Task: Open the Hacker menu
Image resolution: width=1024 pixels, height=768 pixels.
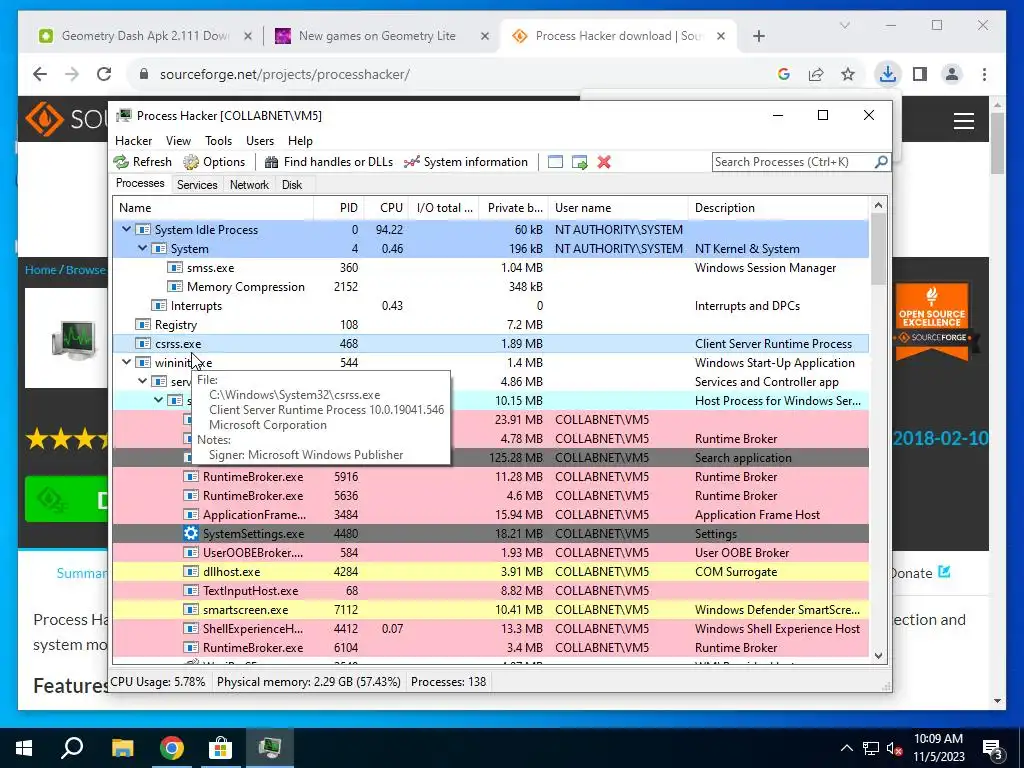Action: (x=133, y=140)
